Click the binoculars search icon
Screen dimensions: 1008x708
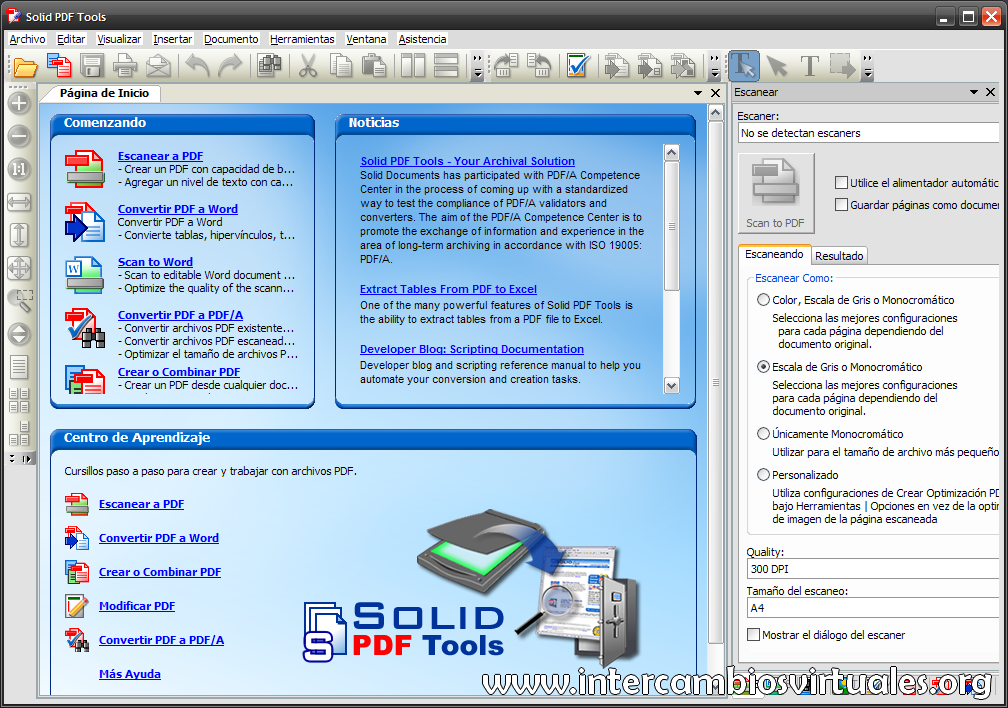coord(269,66)
